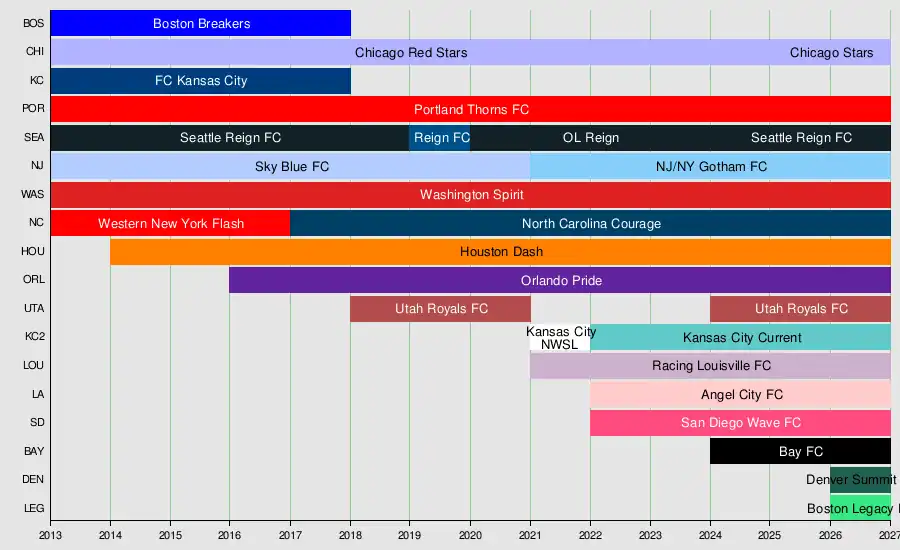Viewport: 900px width, 550px height.
Task: Click the FC Kansas City bar
Action: pyautogui.click(x=200, y=80)
